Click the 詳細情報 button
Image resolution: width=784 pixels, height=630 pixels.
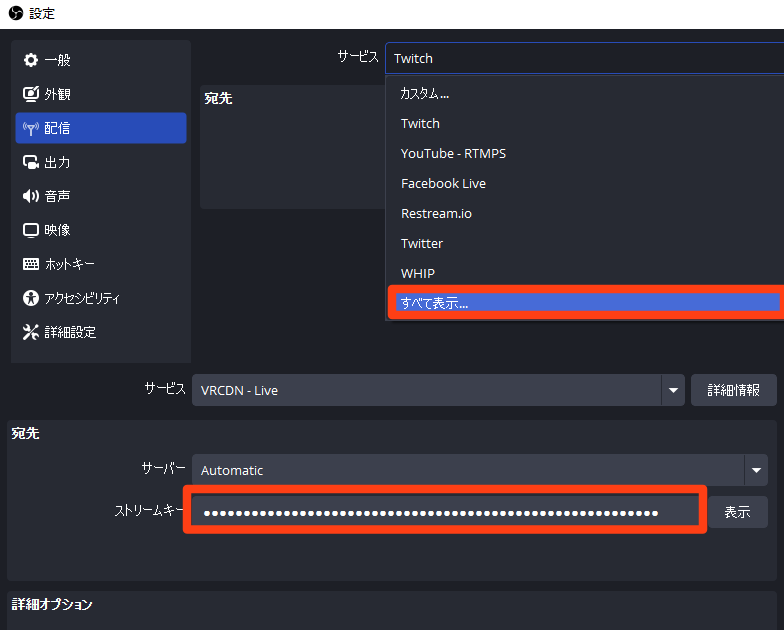click(x=733, y=390)
